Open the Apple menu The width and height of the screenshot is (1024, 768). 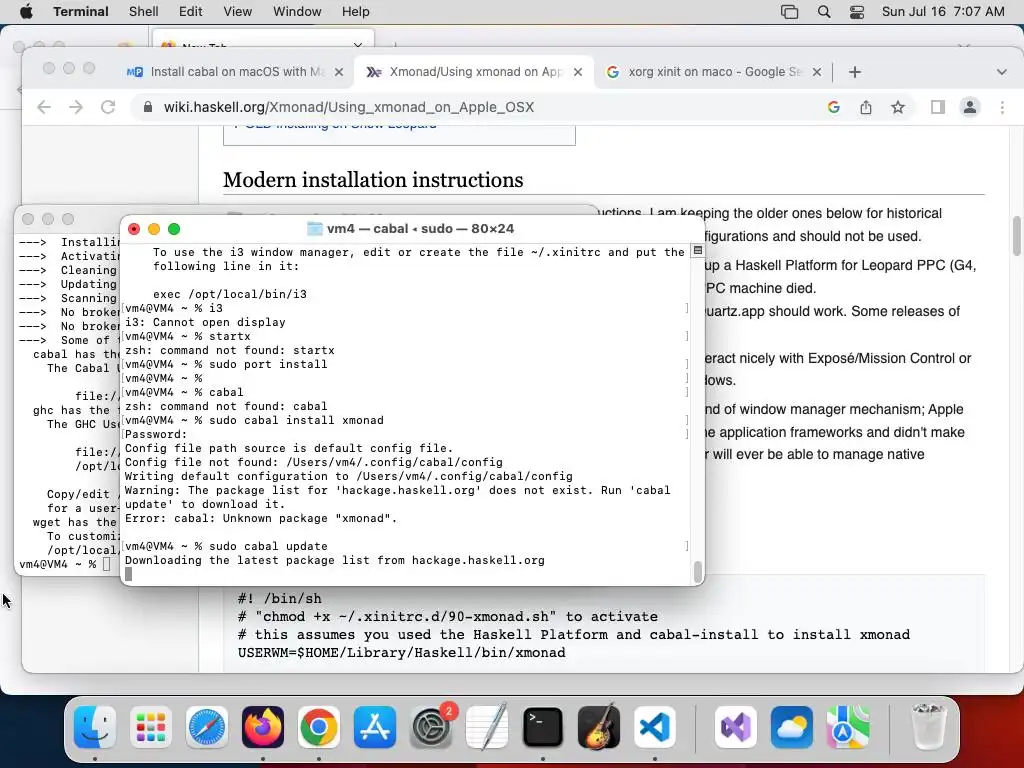(x=26, y=12)
